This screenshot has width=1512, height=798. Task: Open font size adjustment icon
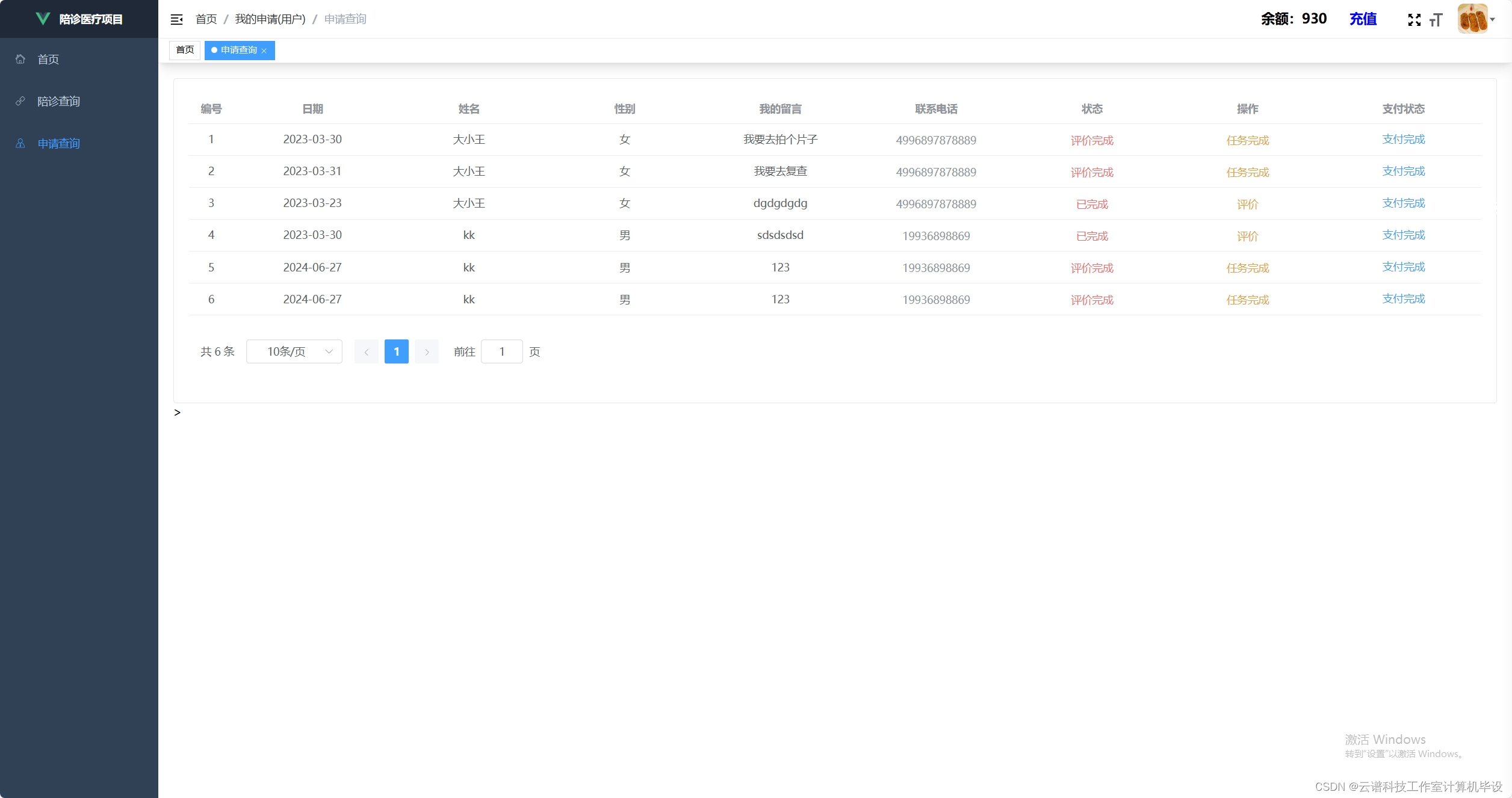[x=1436, y=20]
